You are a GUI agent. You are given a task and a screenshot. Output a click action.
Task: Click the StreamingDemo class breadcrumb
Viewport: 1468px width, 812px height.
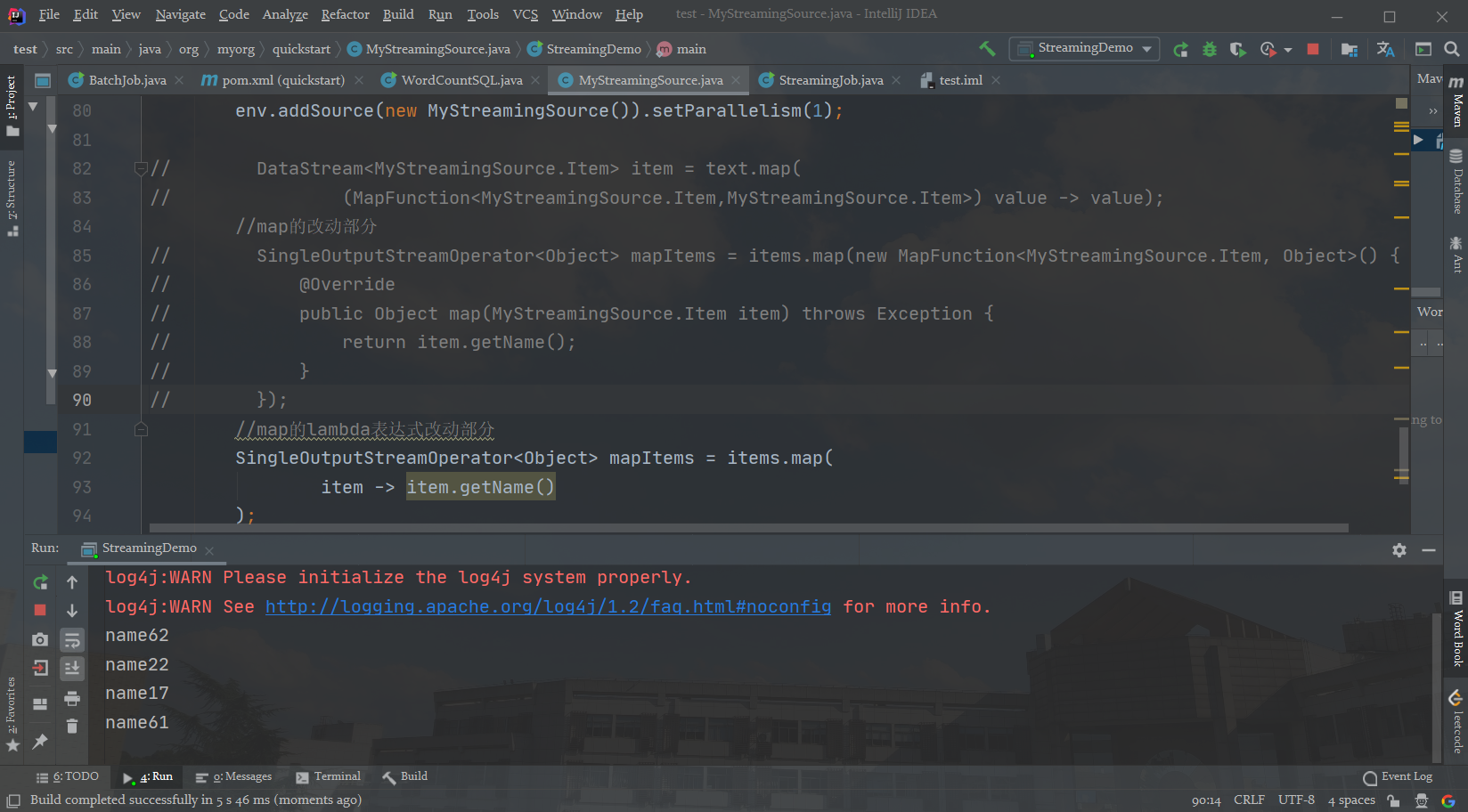click(x=584, y=49)
